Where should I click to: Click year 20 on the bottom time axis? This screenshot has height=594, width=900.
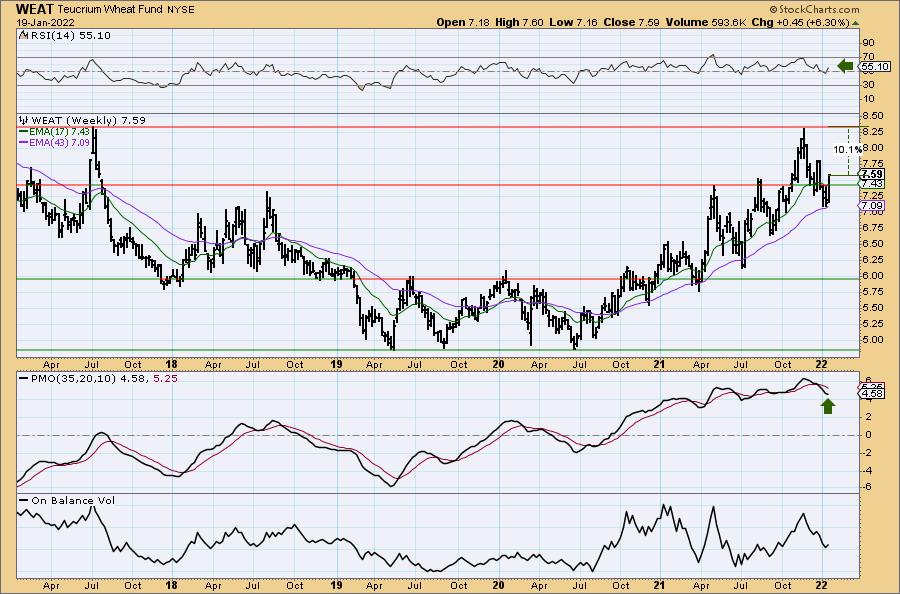point(498,585)
